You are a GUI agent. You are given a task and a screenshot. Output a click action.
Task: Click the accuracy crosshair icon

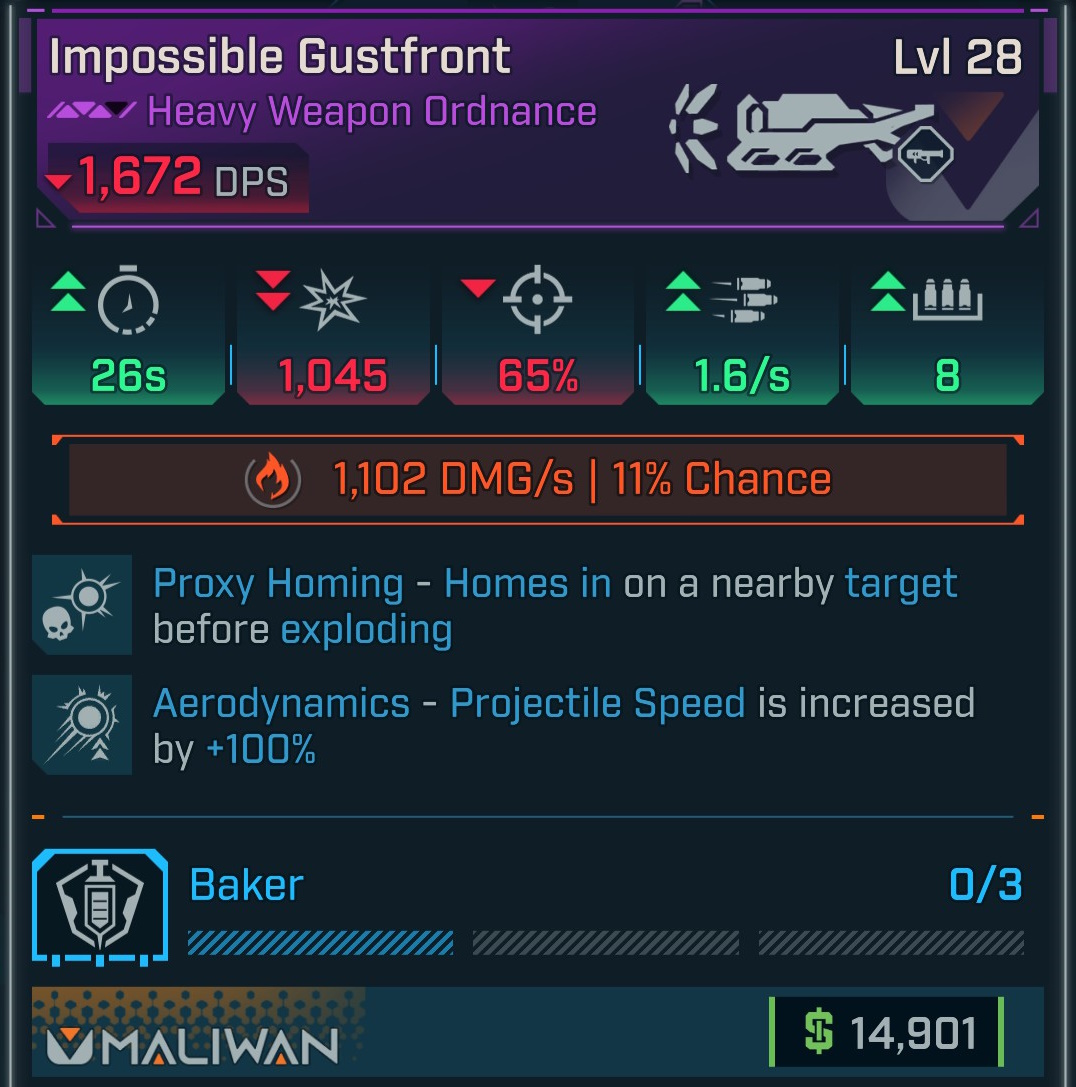tap(537, 300)
